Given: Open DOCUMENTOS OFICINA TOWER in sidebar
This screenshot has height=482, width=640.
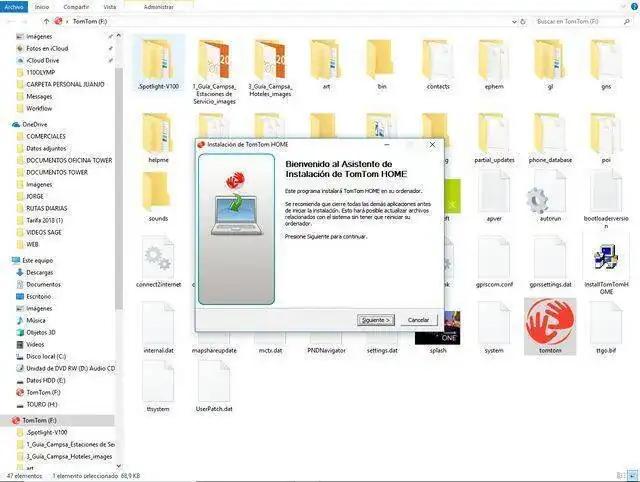Looking at the screenshot, I should tap(69, 161).
